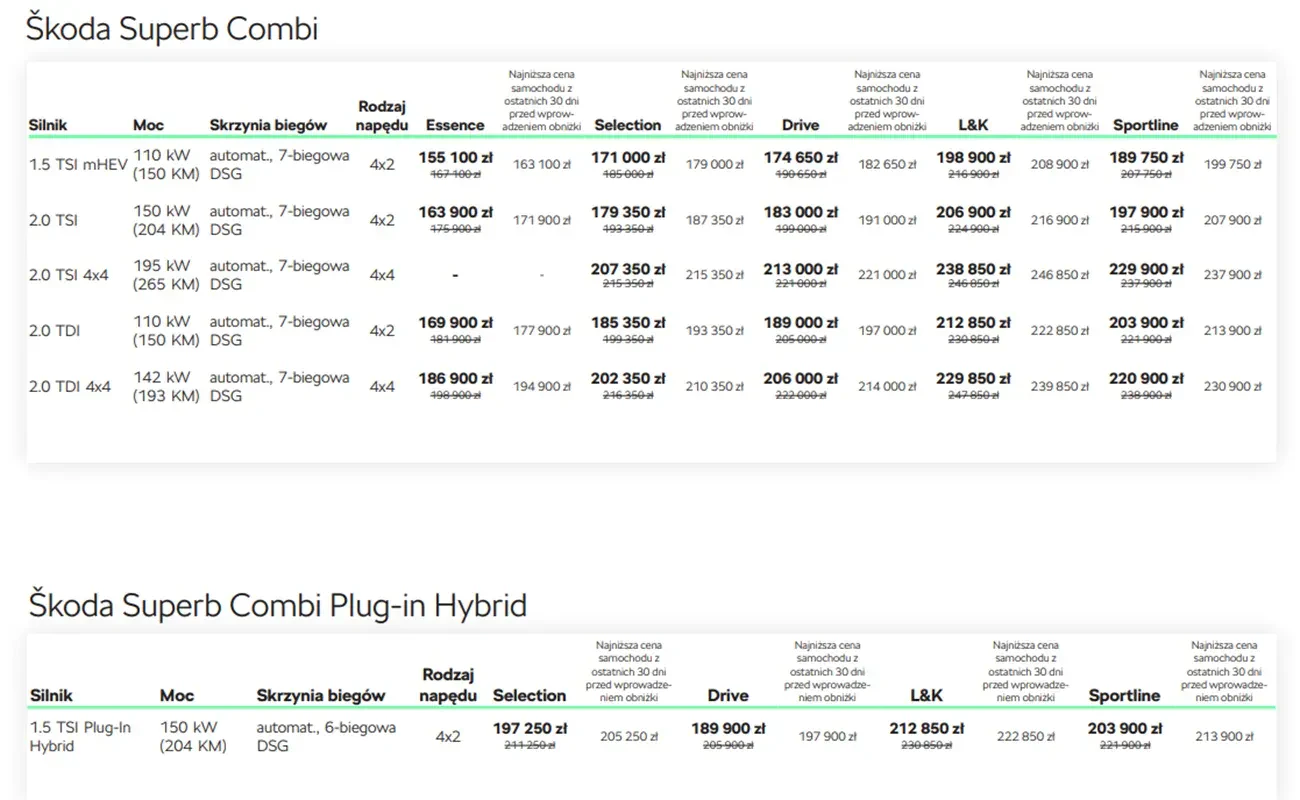Image resolution: width=1300 pixels, height=800 pixels.
Task: Click the lowest-price value '210 350 zł'
Action: tap(715, 386)
